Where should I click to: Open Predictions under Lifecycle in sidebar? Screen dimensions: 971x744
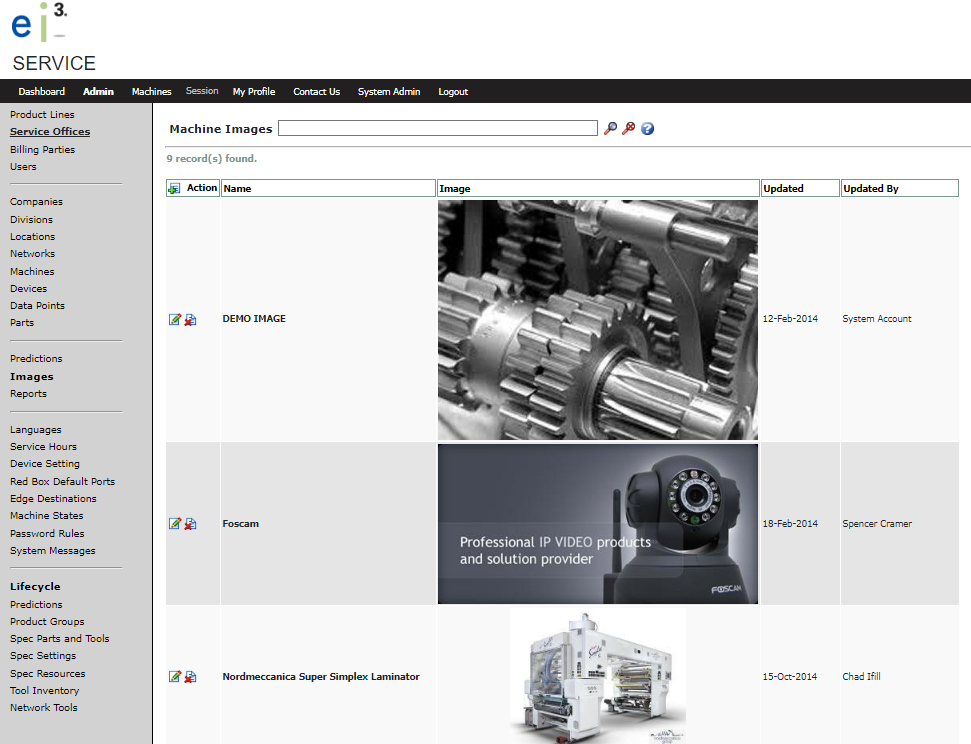(x=36, y=605)
